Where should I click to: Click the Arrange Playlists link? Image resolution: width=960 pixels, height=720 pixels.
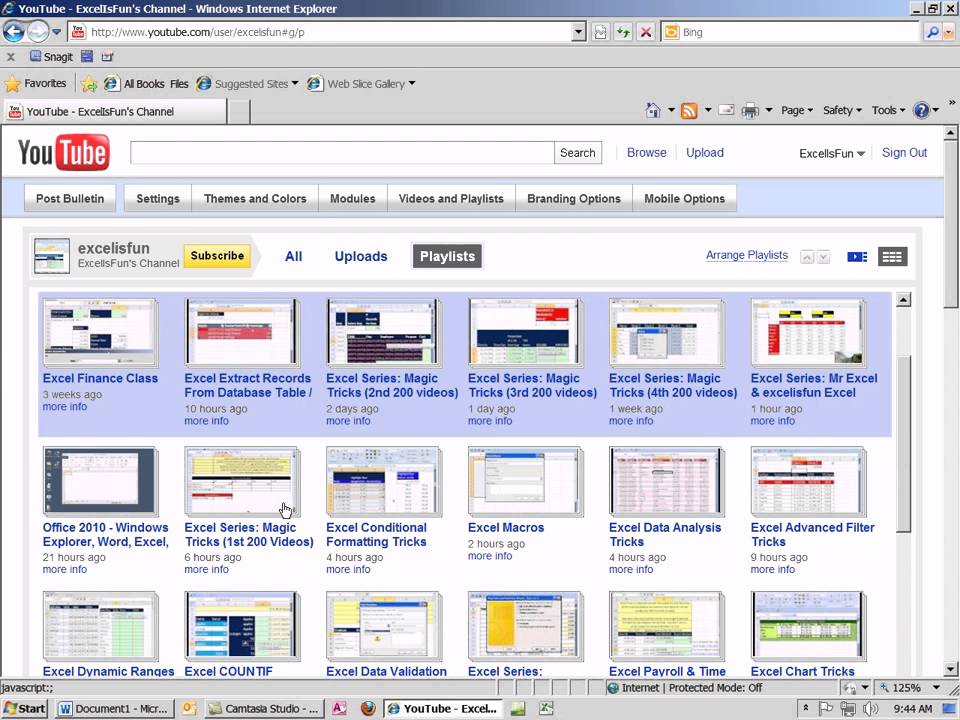(746, 256)
